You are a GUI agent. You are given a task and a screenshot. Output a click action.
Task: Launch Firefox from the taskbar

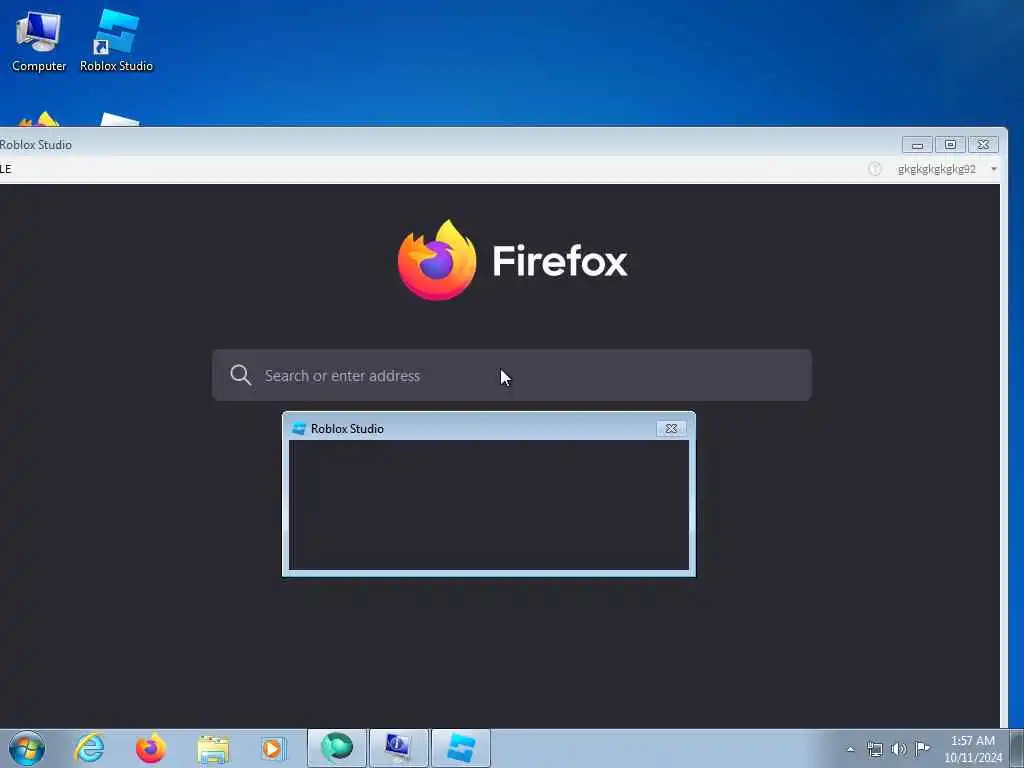pos(151,748)
